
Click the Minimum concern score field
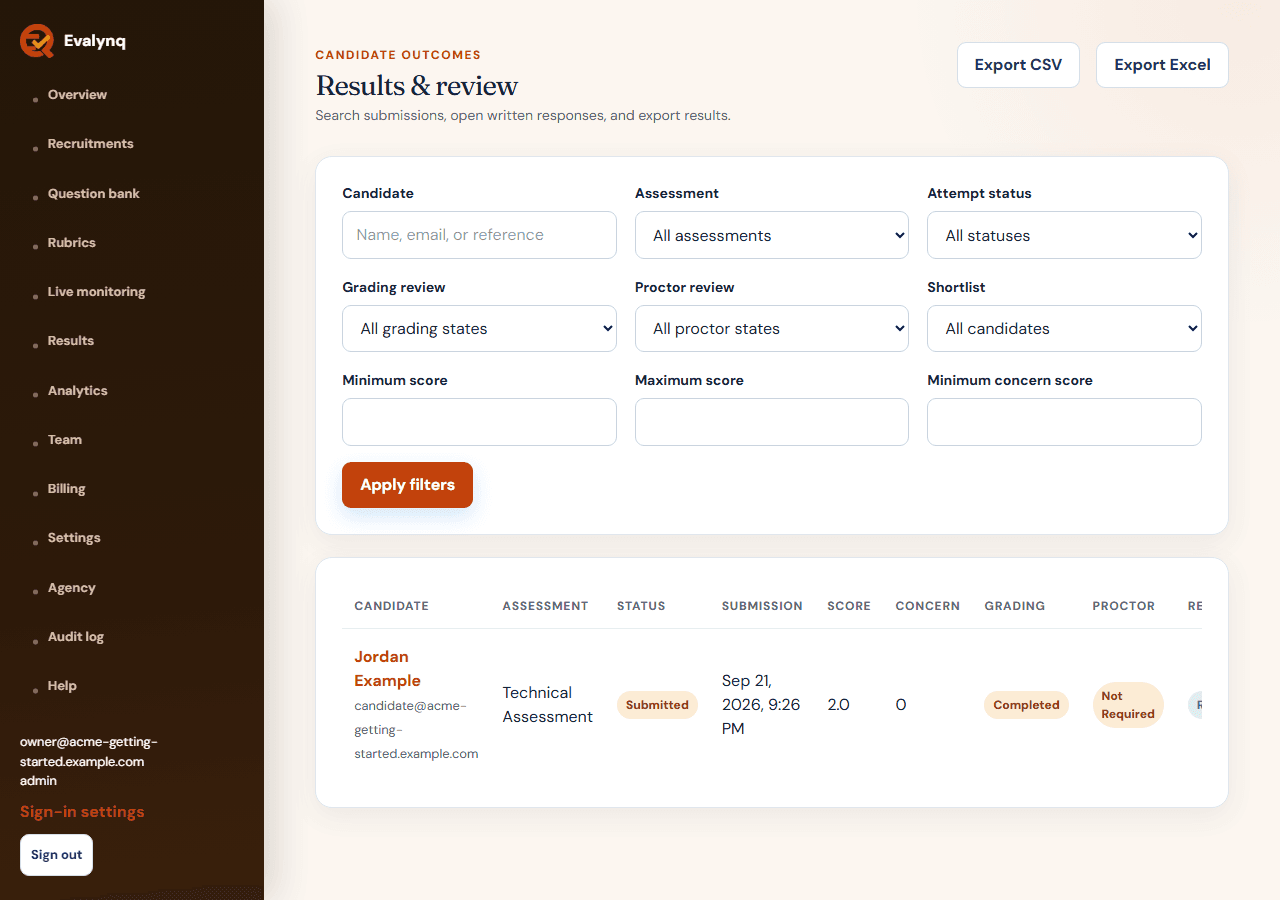pyautogui.click(x=1064, y=422)
